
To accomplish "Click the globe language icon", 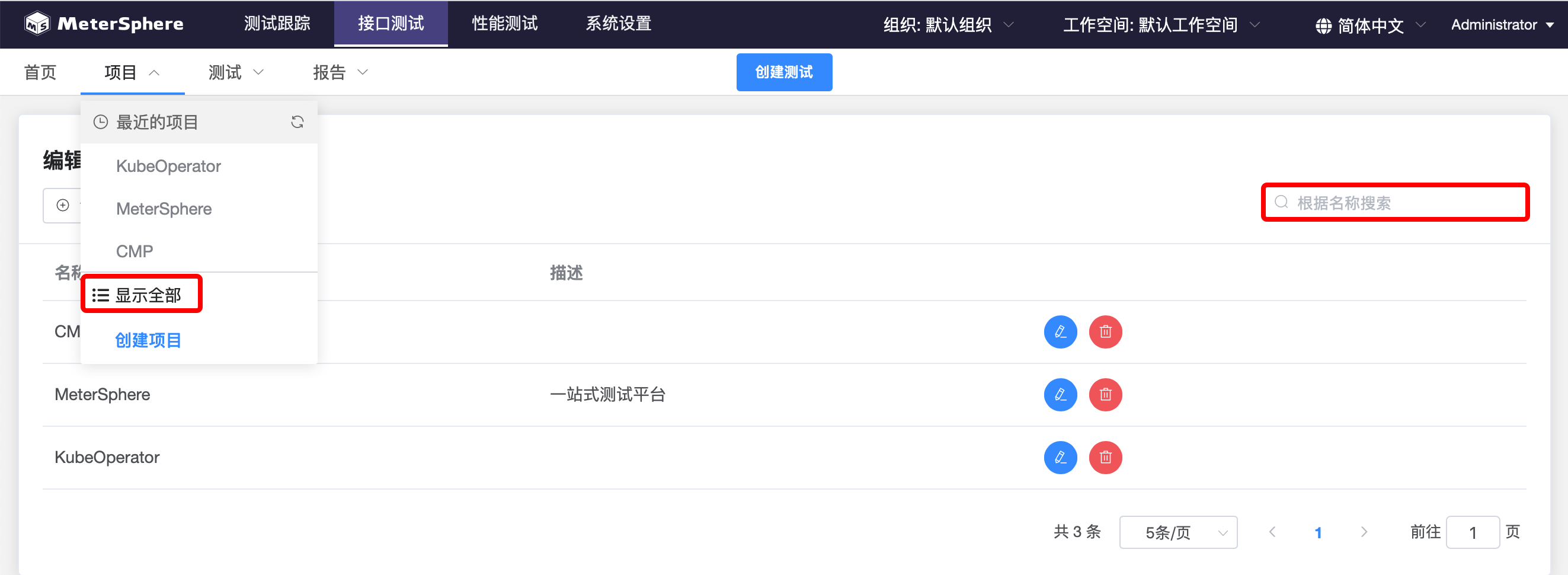I will tap(1323, 25).
